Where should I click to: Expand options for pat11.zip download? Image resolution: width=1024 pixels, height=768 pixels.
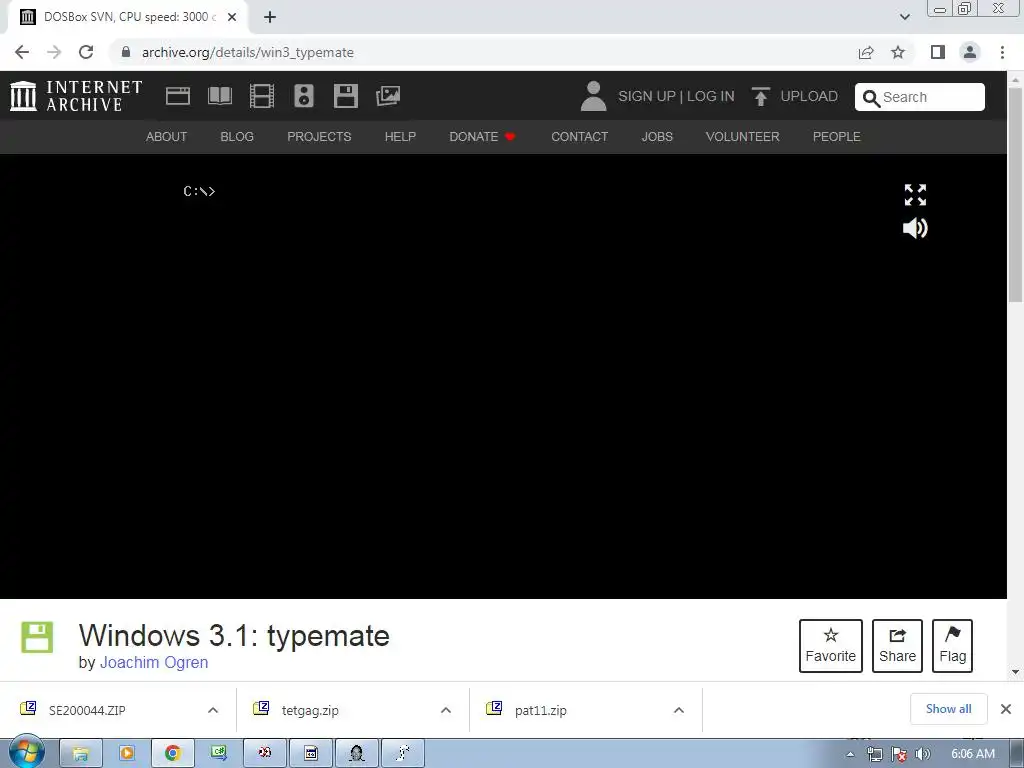tap(679, 710)
